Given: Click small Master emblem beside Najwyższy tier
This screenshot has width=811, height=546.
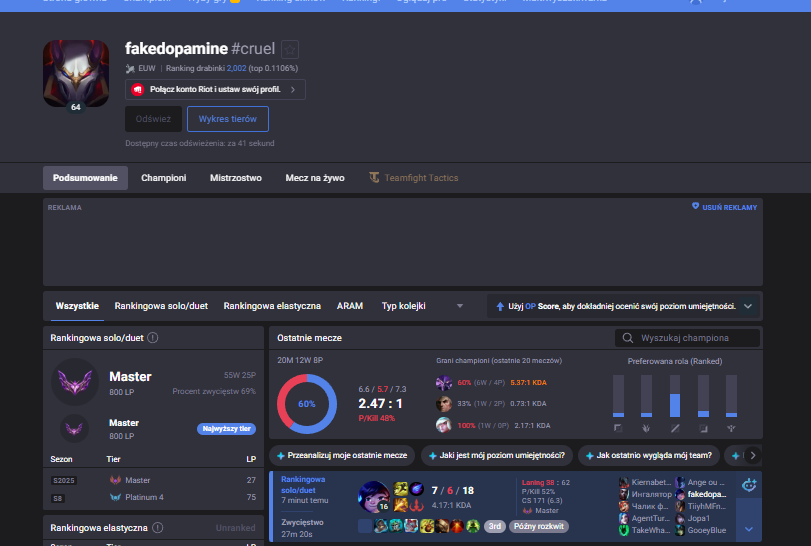Looking at the screenshot, I should [x=74, y=429].
